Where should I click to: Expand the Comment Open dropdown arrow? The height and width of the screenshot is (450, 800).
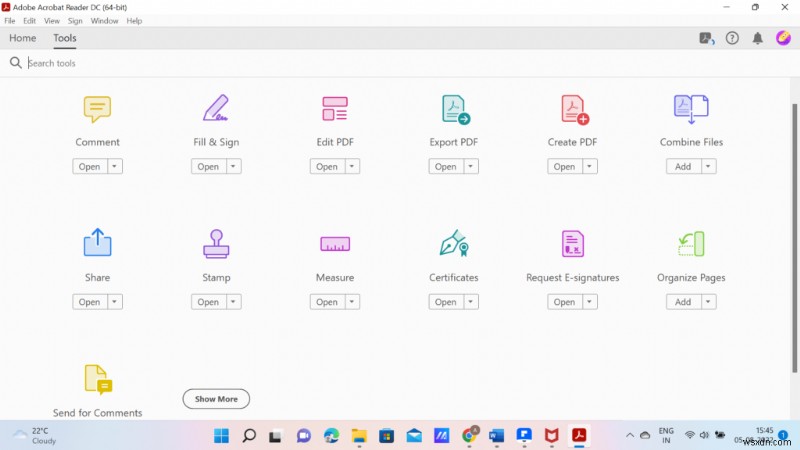114,166
